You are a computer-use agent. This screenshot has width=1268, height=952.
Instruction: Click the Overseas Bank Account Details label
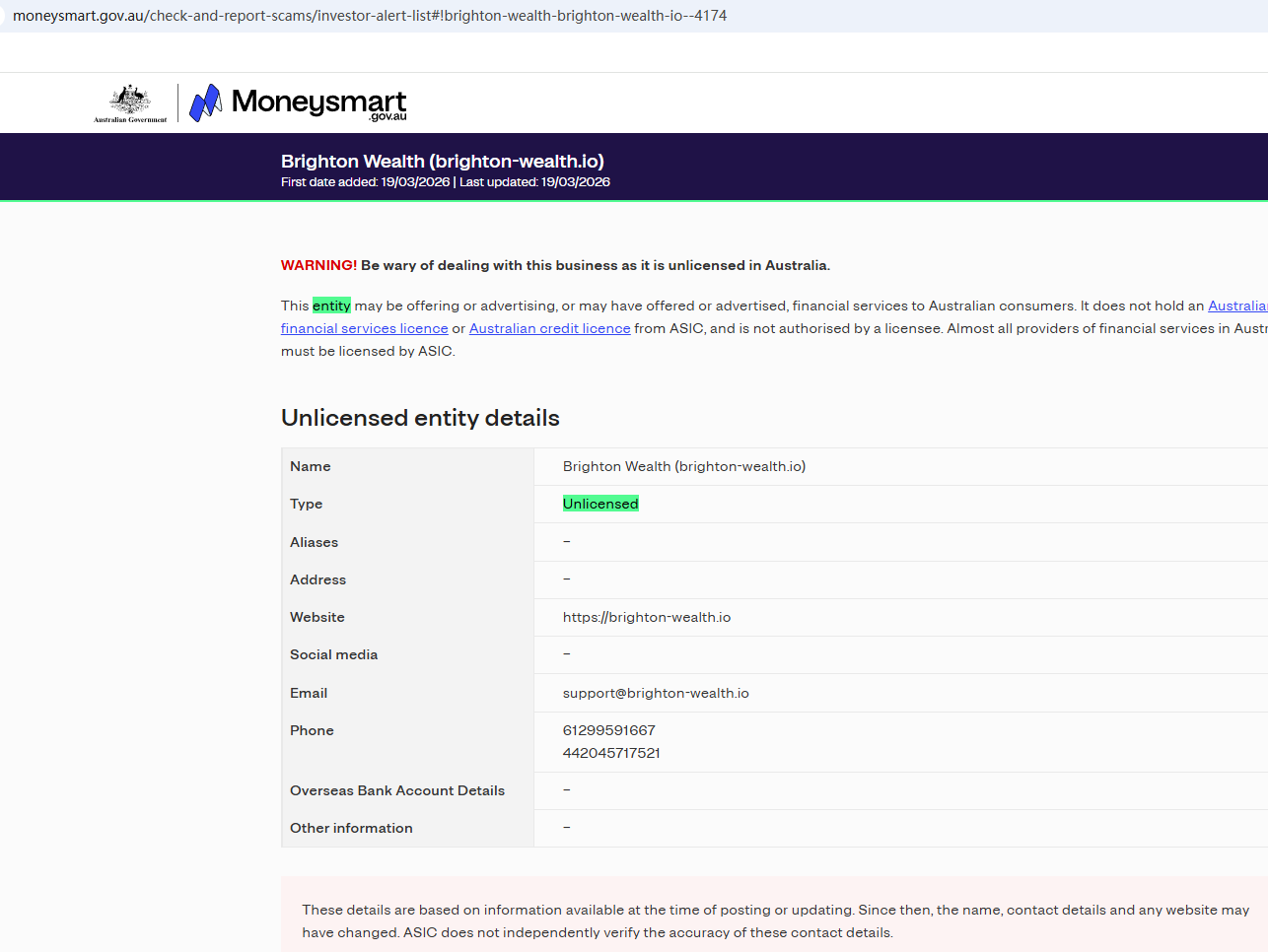coord(397,790)
